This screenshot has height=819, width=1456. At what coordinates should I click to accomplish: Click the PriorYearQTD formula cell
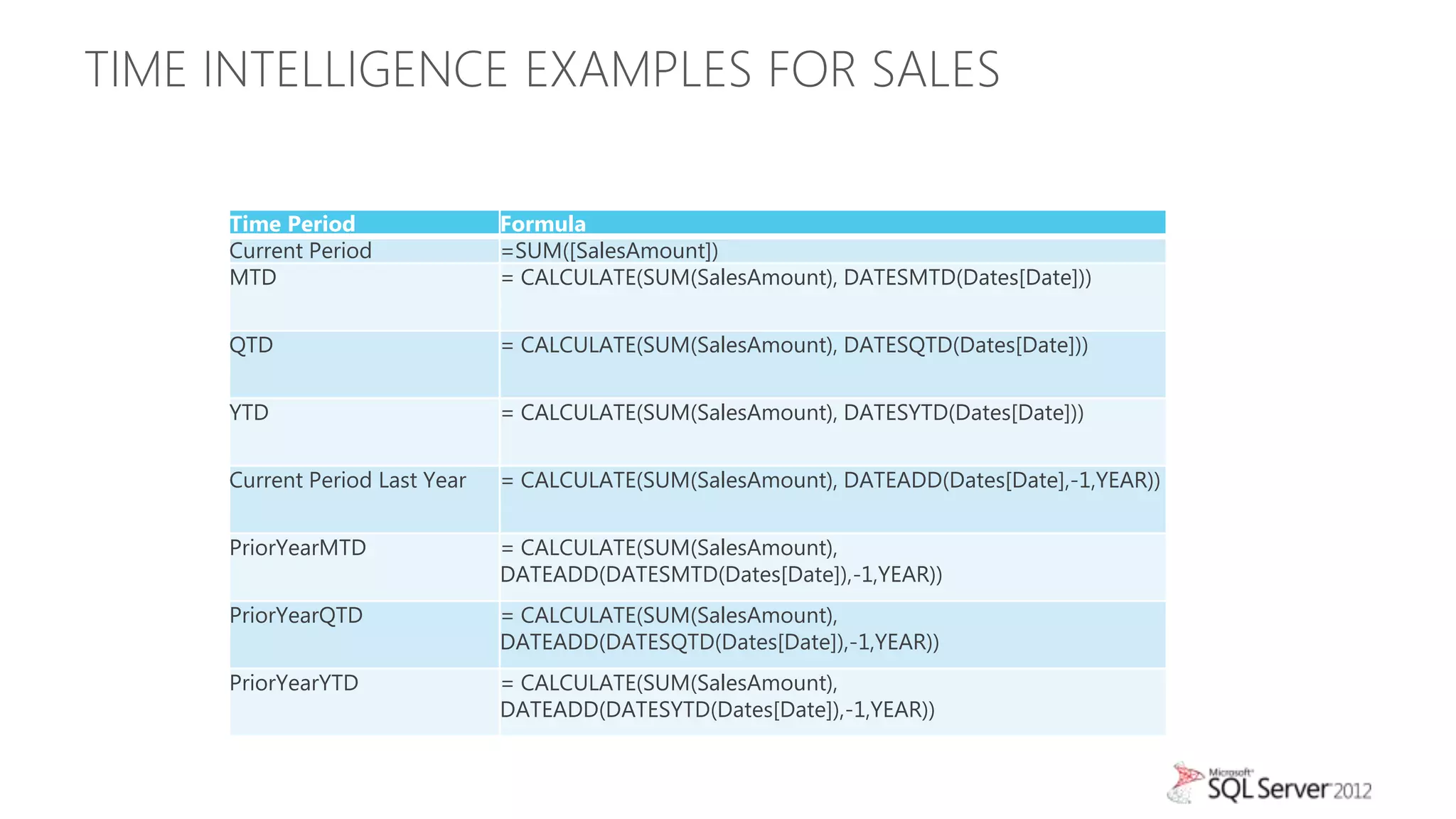[x=833, y=634]
